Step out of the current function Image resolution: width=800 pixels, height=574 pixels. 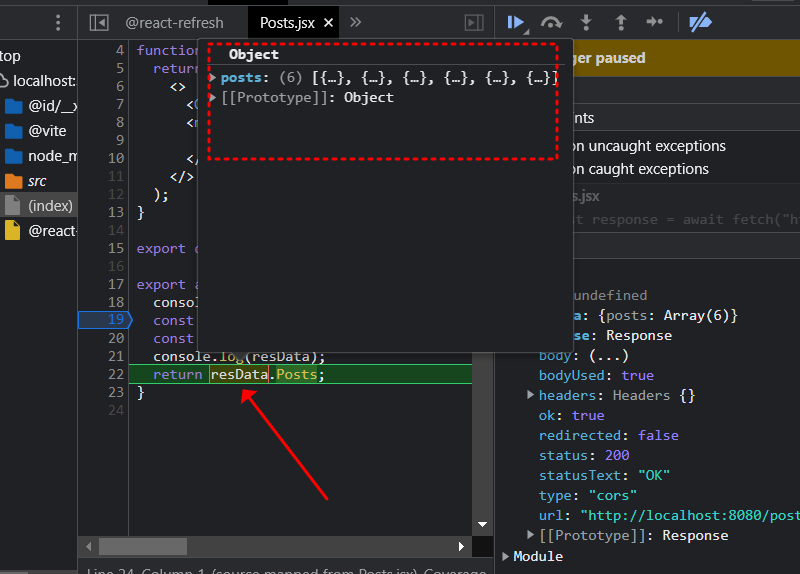pos(620,22)
